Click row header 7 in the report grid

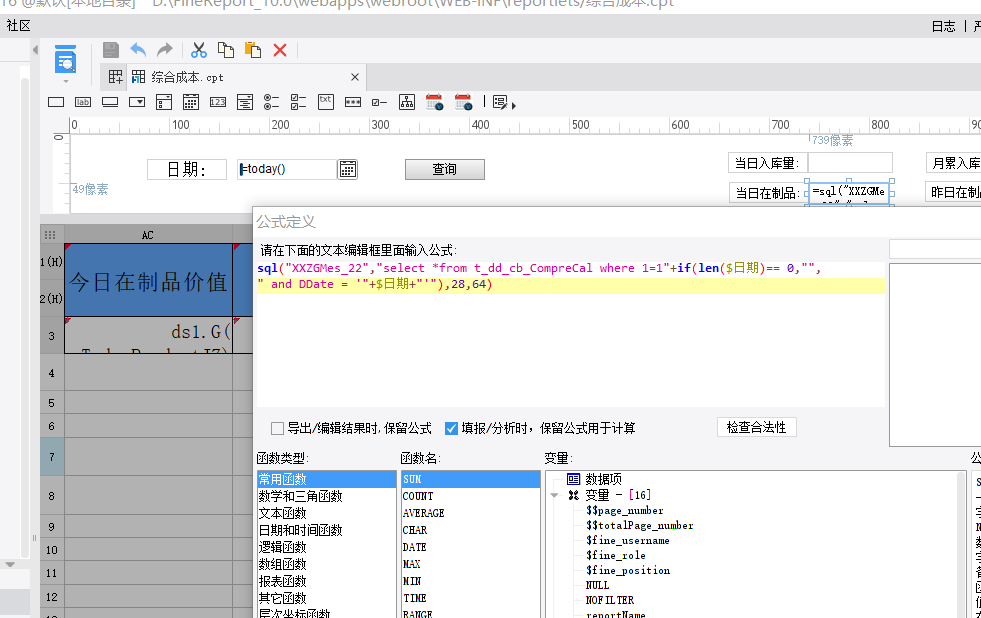pyautogui.click(x=52, y=457)
